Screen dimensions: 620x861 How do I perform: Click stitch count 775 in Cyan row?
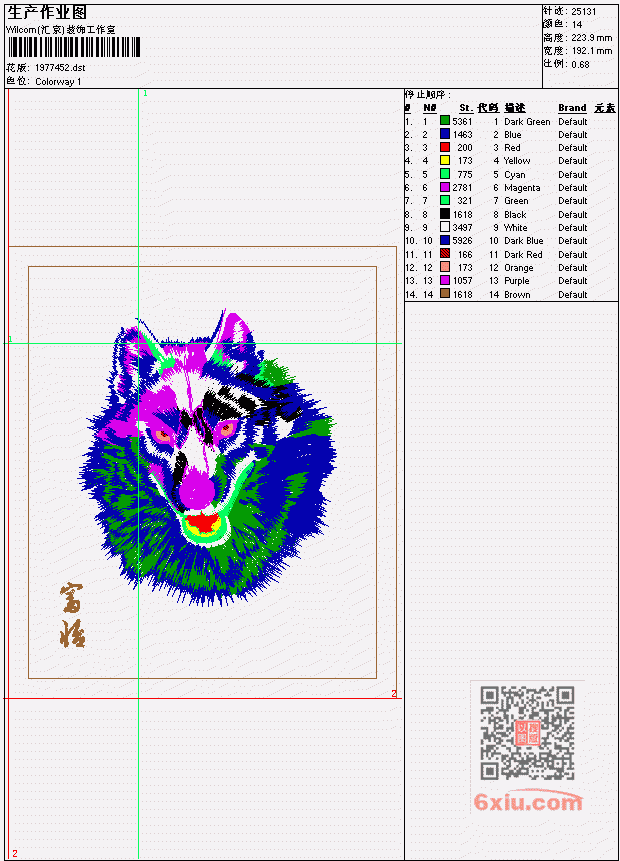click(x=465, y=175)
